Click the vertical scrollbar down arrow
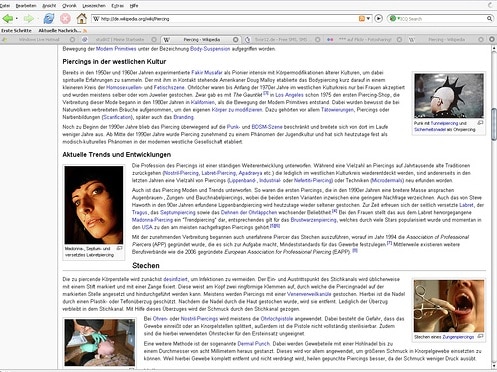This screenshot has width=497, height=372. point(494,365)
